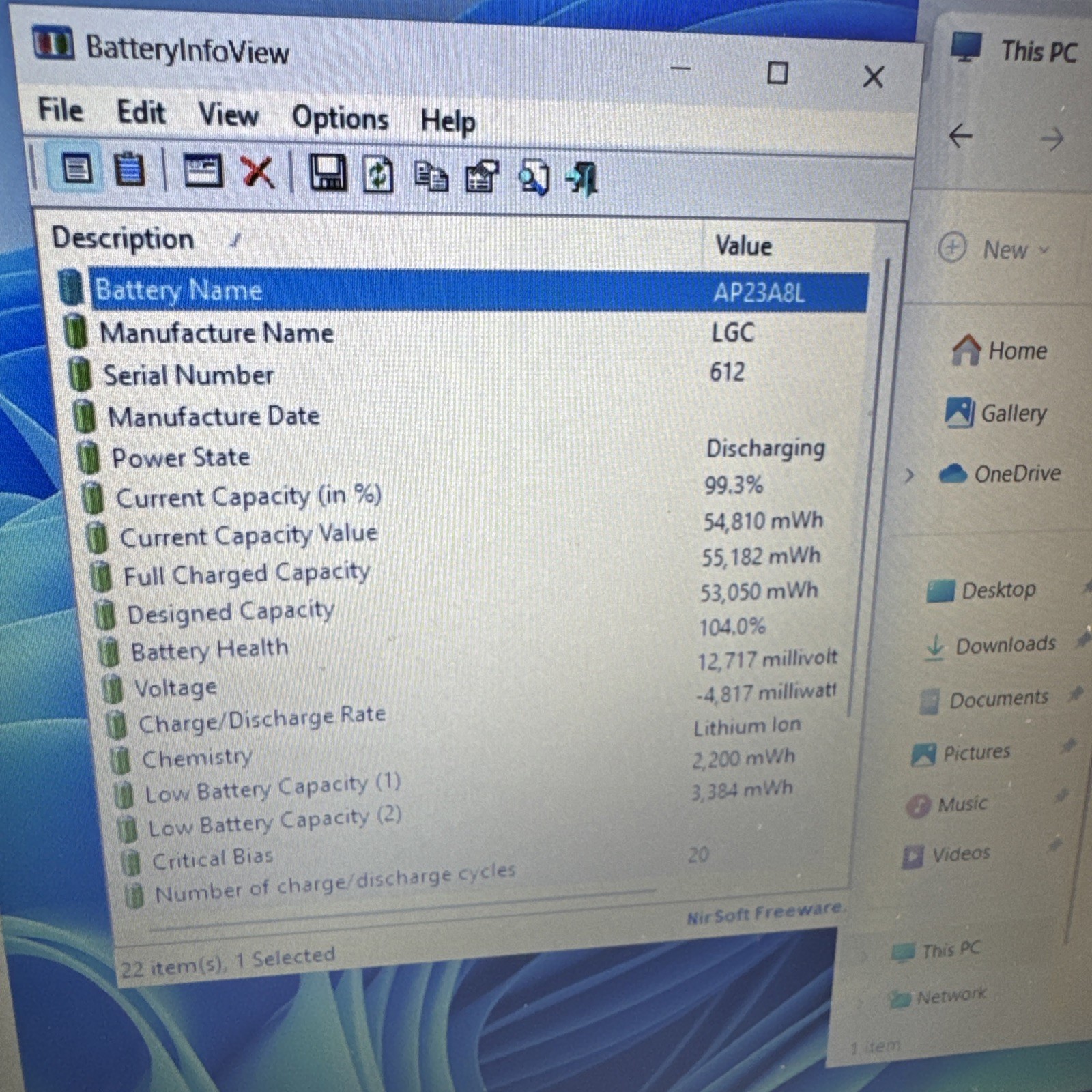Go forward in File Explorer with the right arrow

(1052, 139)
